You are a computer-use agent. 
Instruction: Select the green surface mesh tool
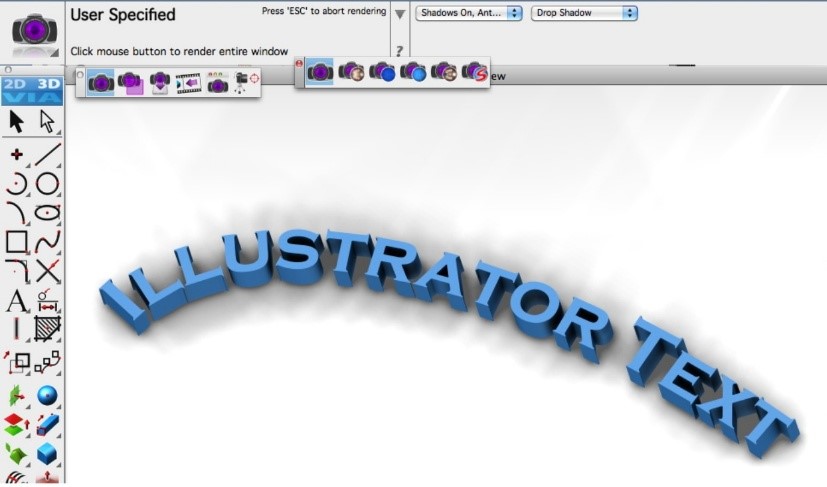[x=16, y=454]
